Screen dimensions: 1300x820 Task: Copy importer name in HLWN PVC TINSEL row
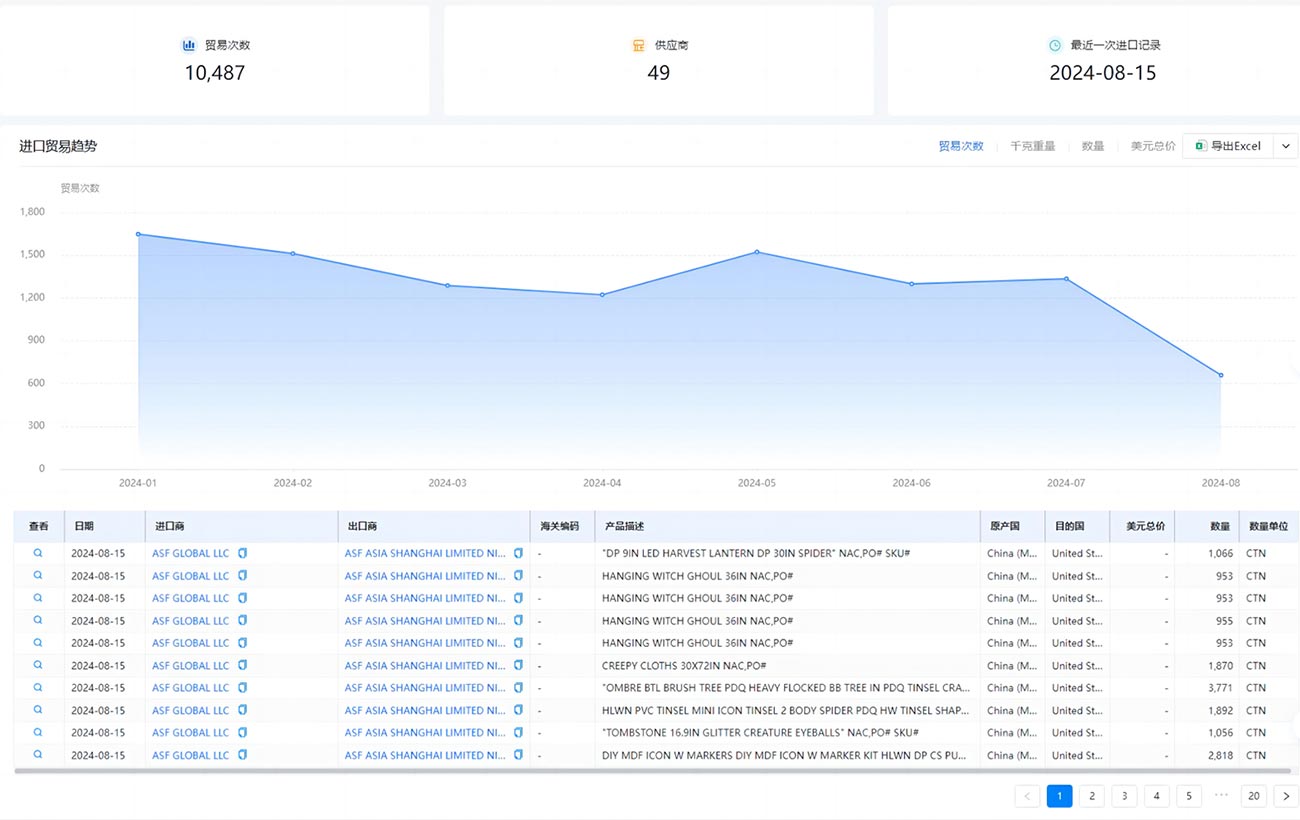[242, 710]
